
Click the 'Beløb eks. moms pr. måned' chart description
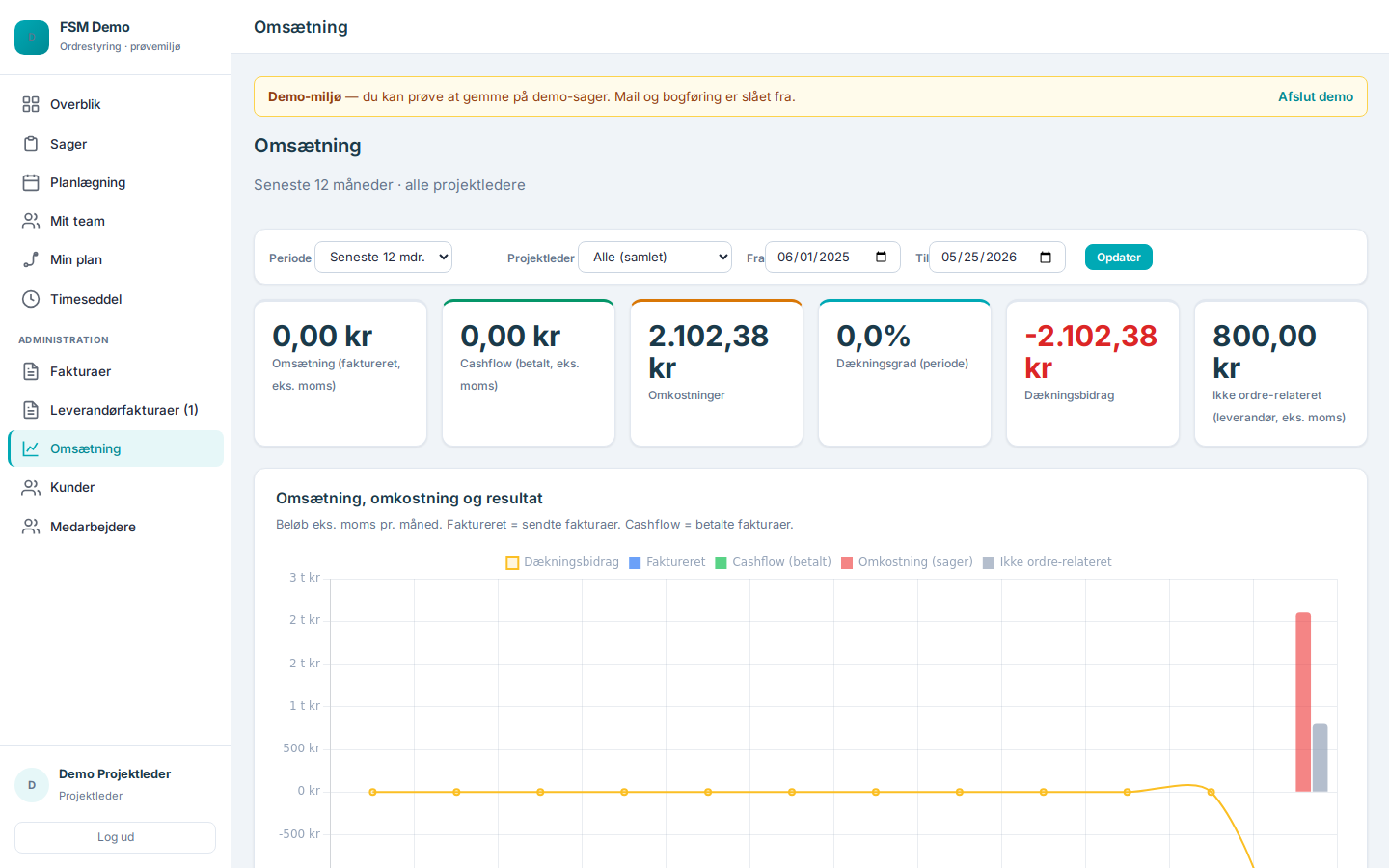[x=534, y=525]
